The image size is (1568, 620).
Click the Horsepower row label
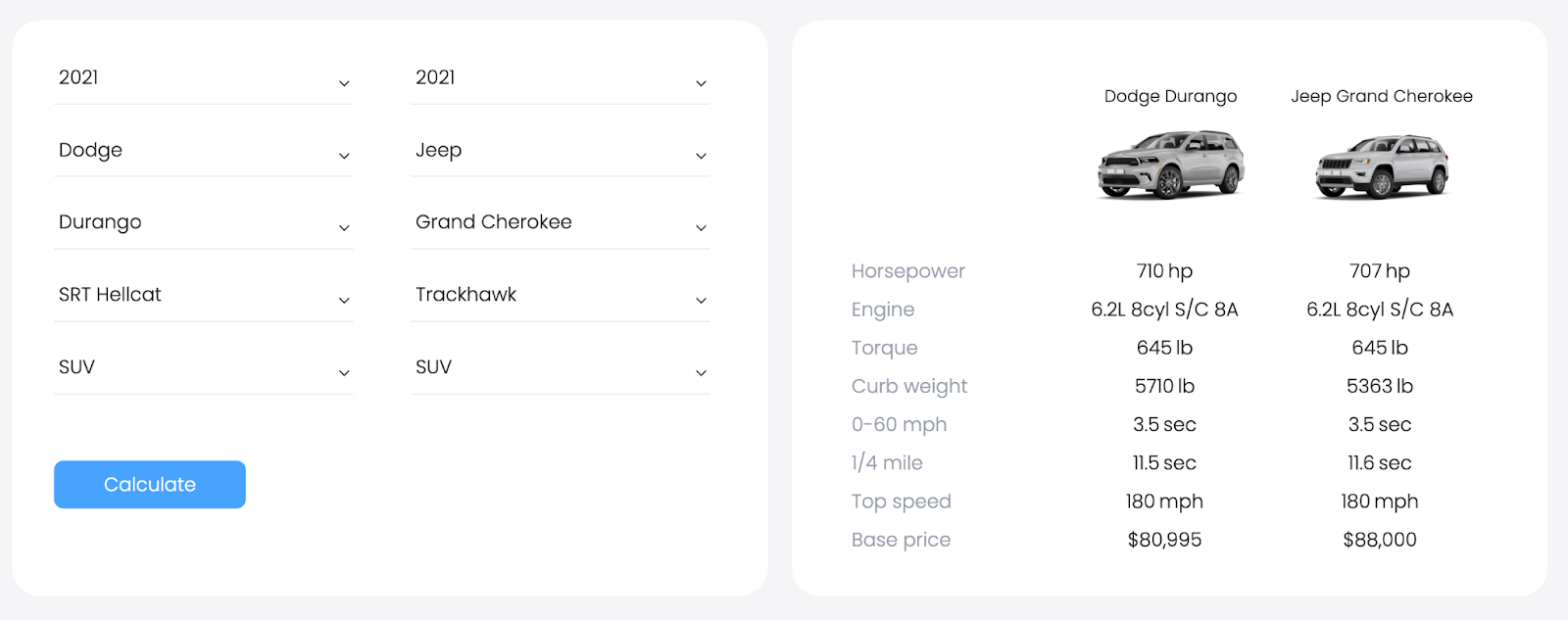pyautogui.click(x=907, y=271)
